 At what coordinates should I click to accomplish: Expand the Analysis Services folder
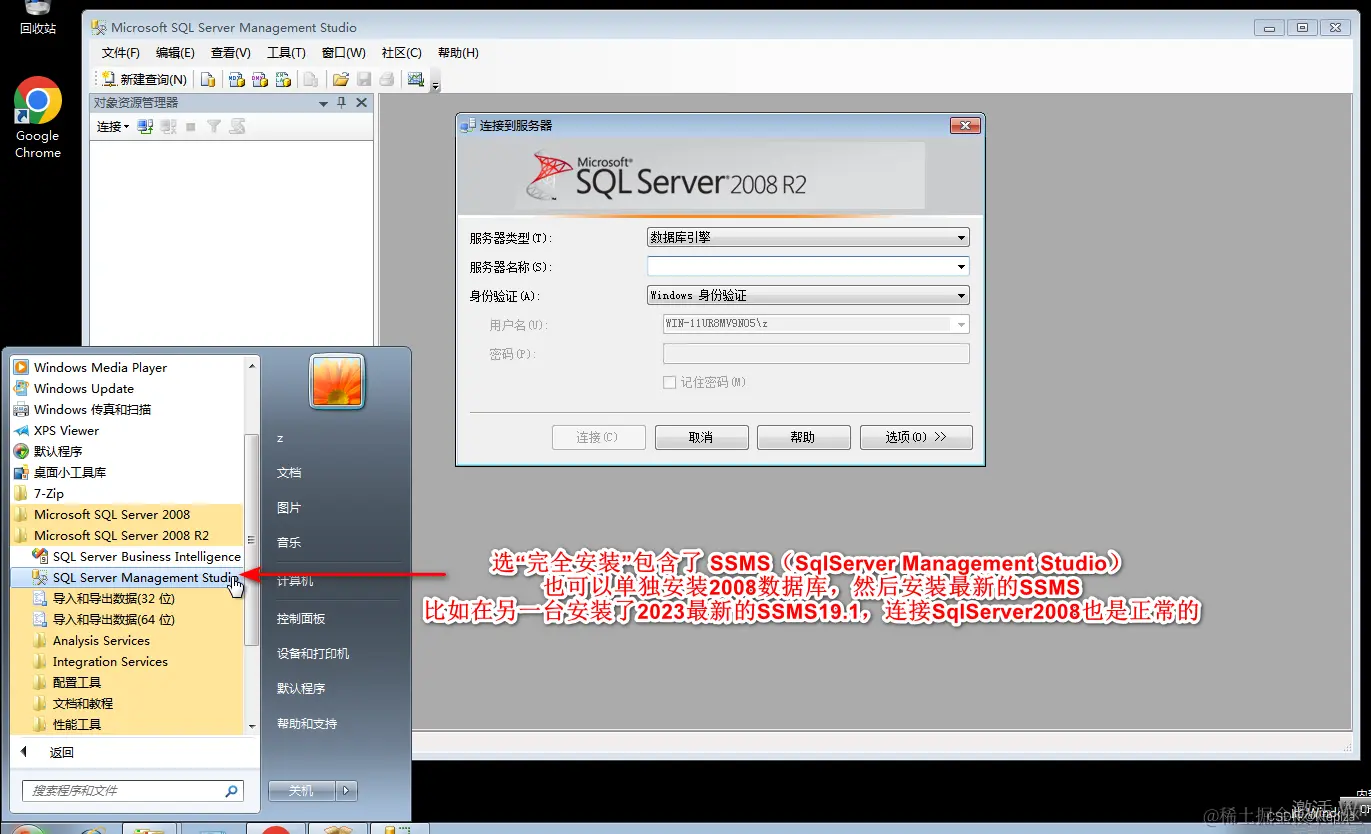point(126,641)
